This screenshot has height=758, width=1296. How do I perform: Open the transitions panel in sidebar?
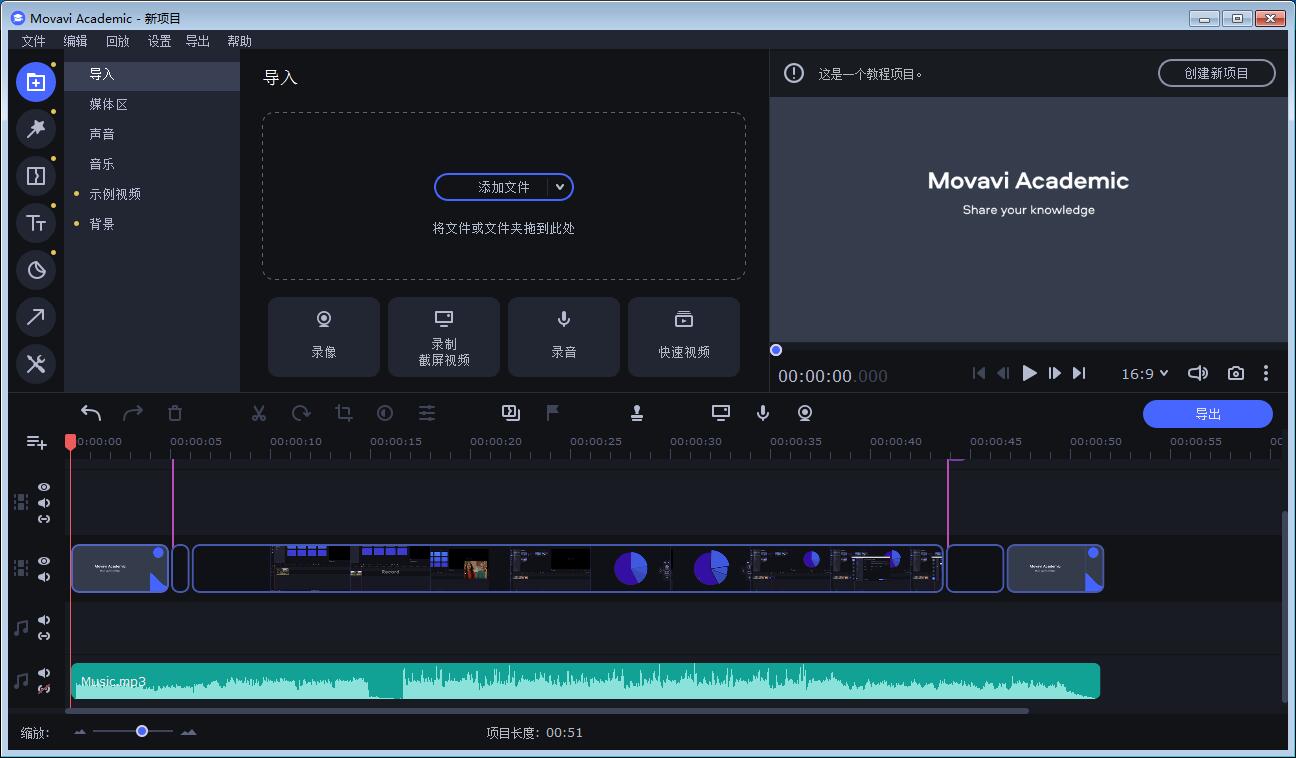pyautogui.click(x=36, y=176)
